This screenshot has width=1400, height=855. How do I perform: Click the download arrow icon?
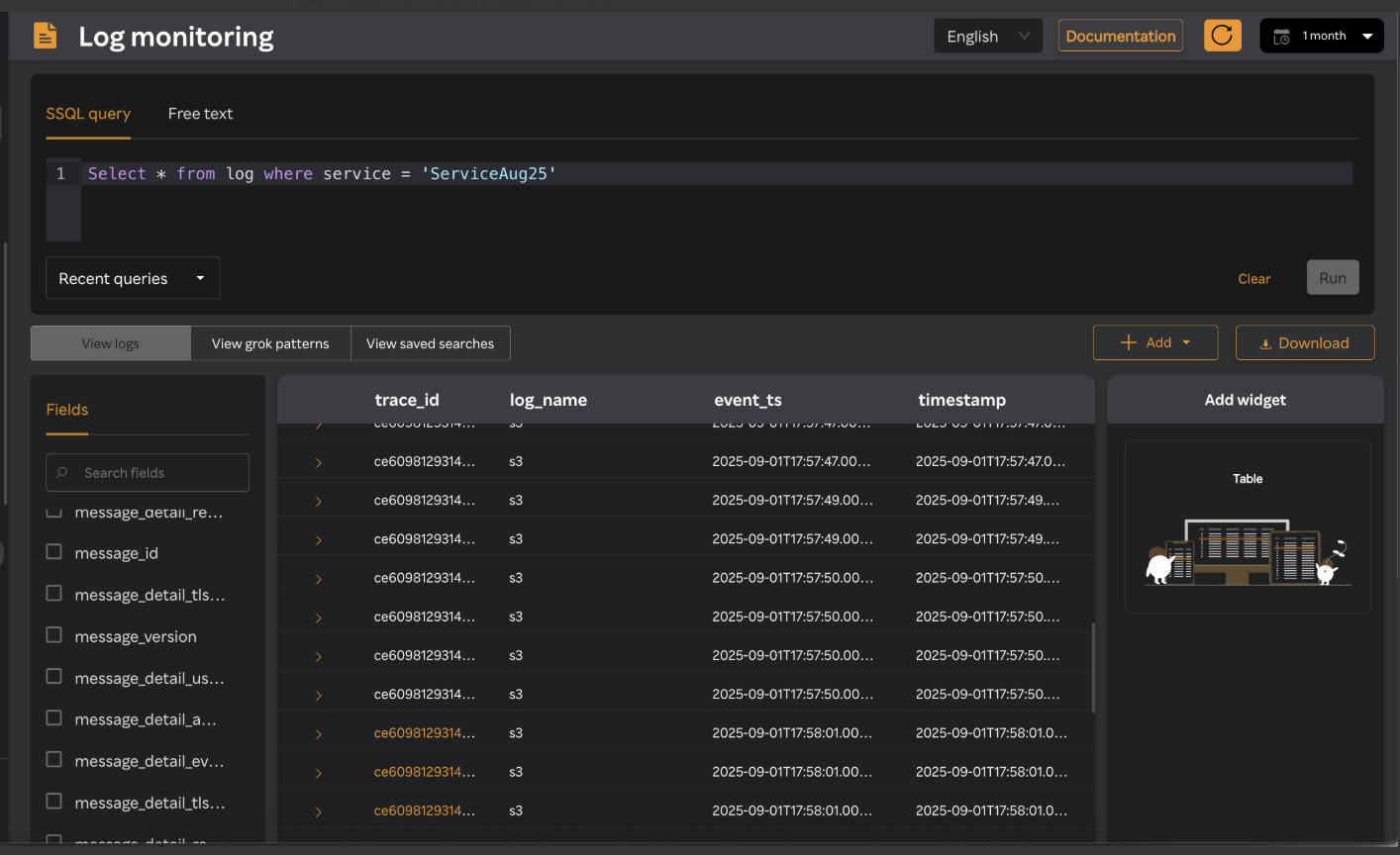click(1265, 344)
